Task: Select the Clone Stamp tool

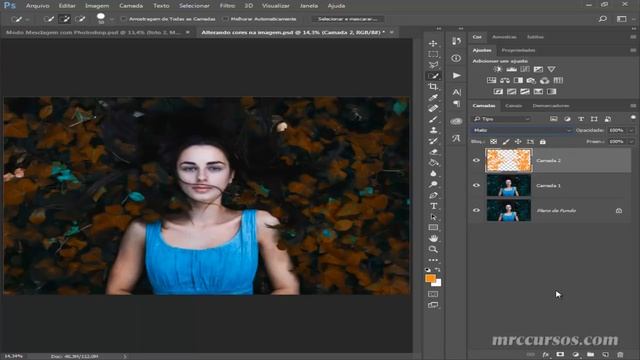Action: [x=433, y=130]
